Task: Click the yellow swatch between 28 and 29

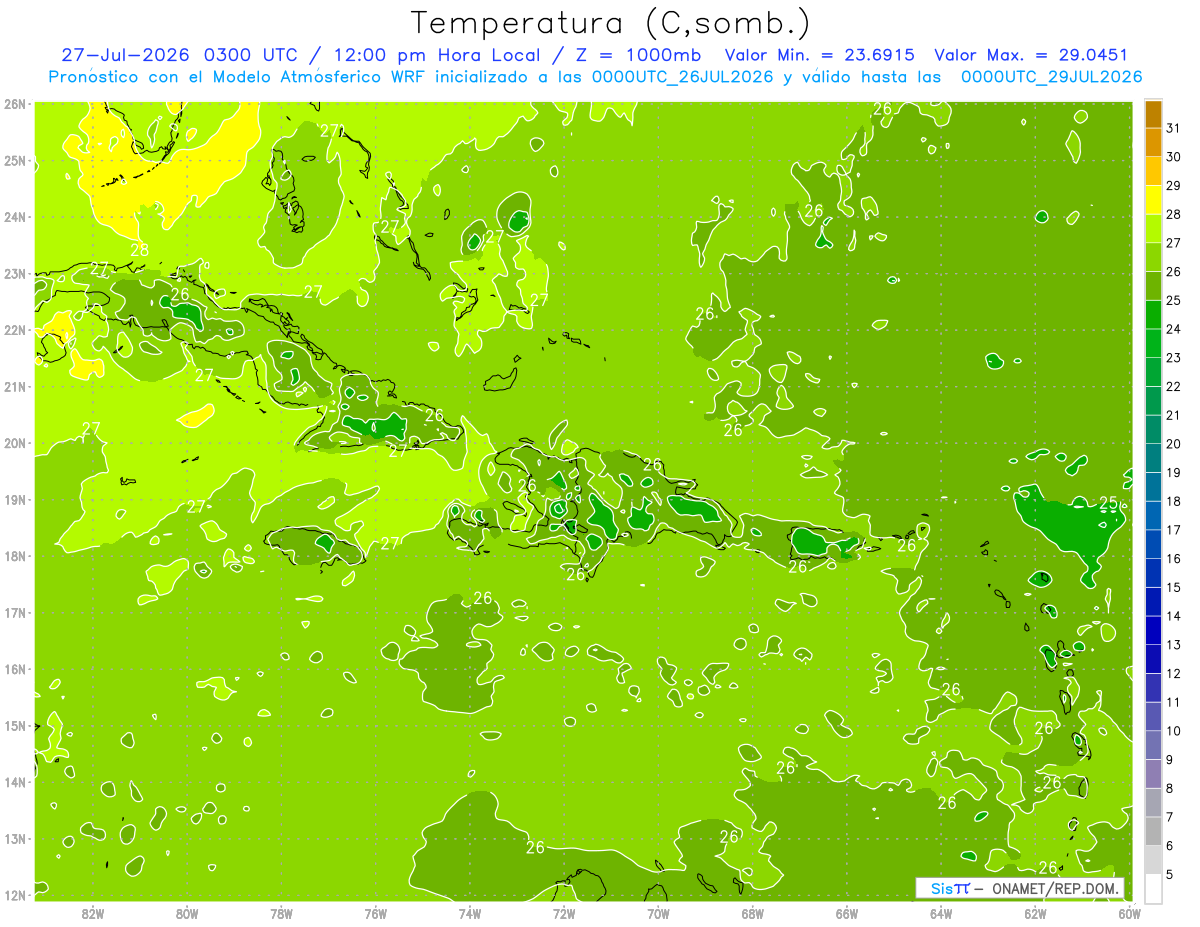Action: tap(1153, 200)
